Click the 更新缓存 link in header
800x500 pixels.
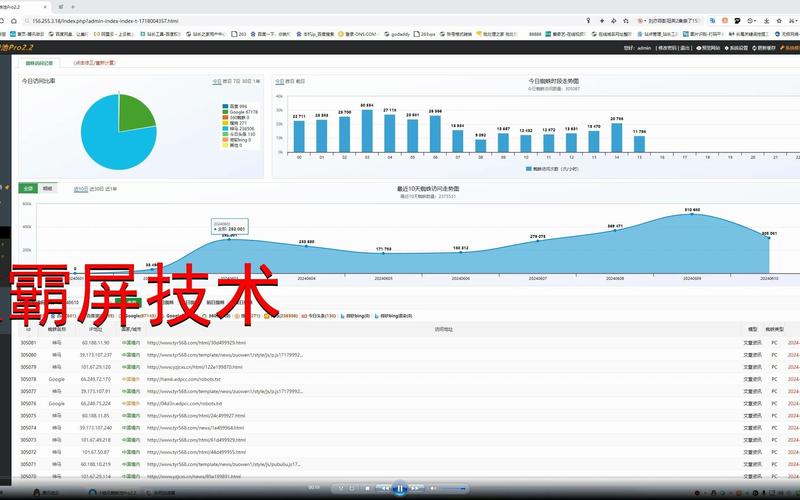click(x=764, y=47)
